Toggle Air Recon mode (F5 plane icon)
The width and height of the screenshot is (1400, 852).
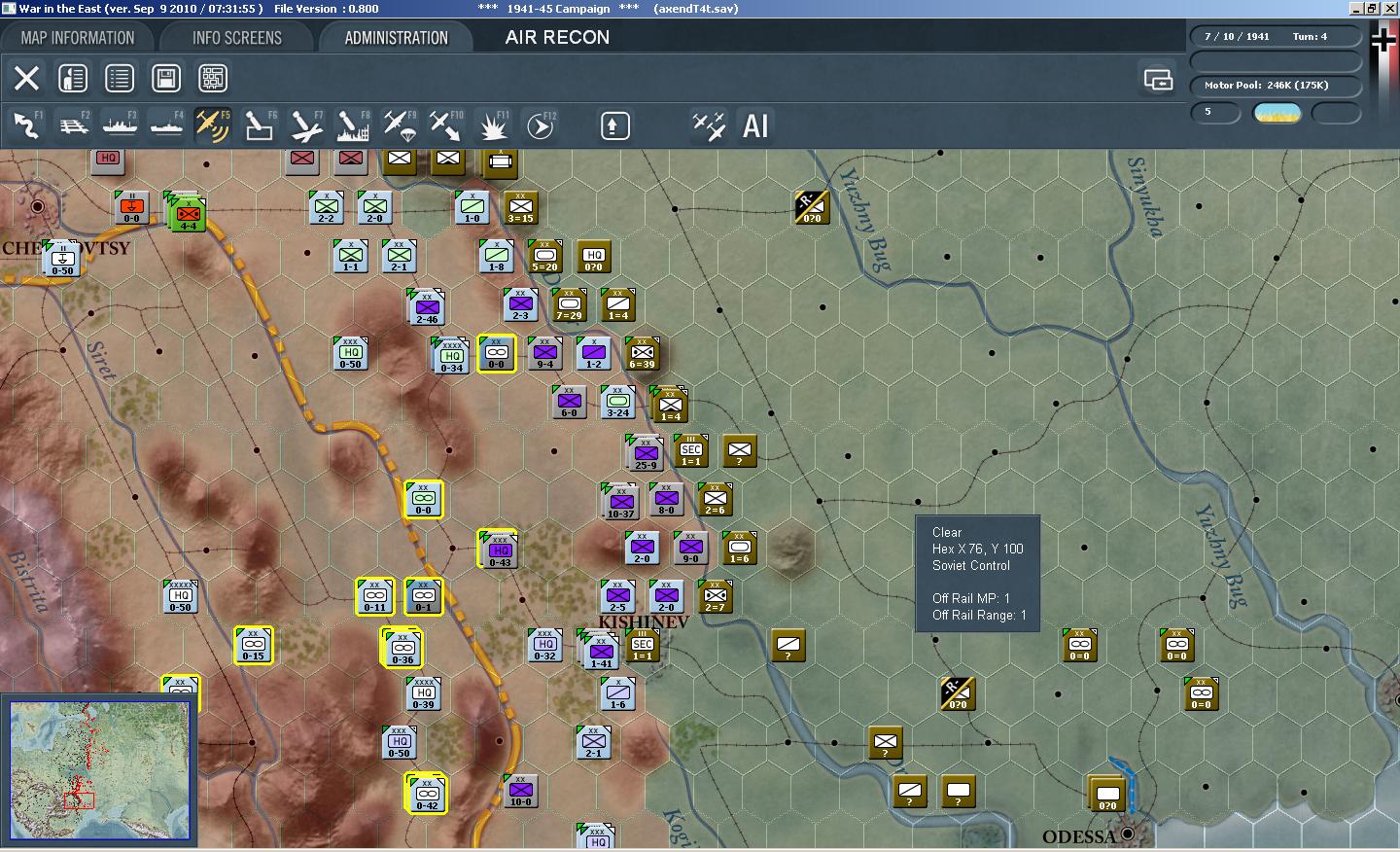[x=213, y=125]
